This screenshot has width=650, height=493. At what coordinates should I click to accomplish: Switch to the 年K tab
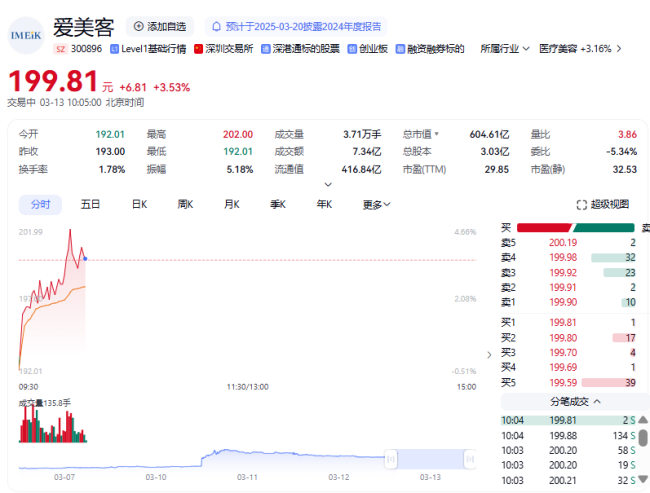[324, 204]
